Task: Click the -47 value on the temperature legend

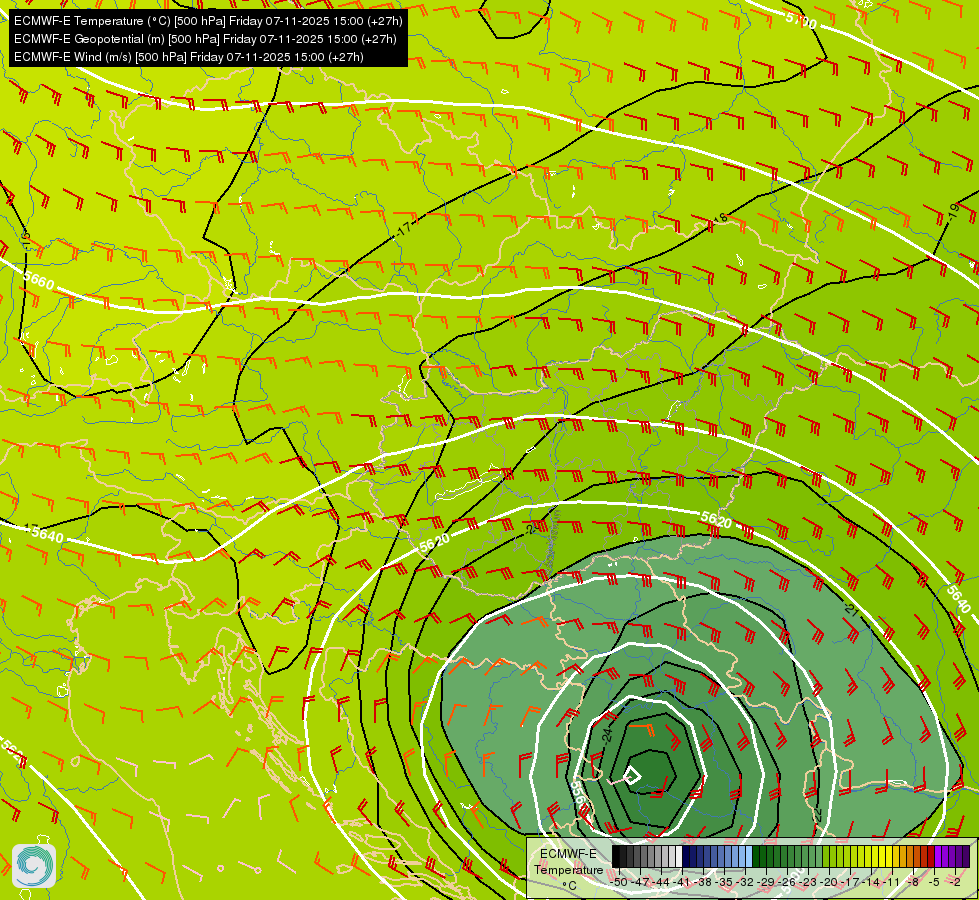Action: click(640, 882)
